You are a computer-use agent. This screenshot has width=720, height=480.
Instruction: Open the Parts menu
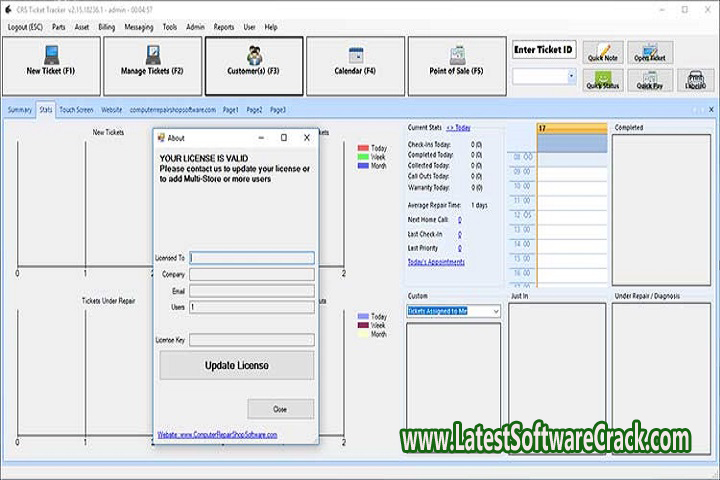tap(58, 27)
